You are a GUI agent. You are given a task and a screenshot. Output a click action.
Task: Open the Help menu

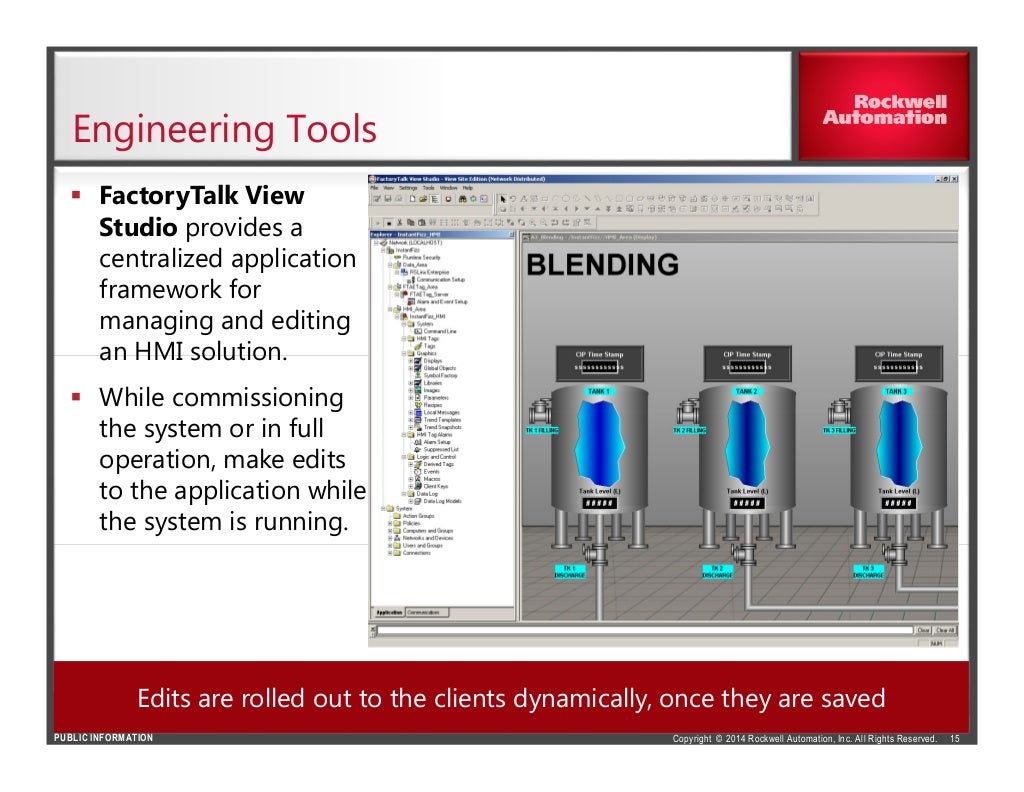[468, 188]
